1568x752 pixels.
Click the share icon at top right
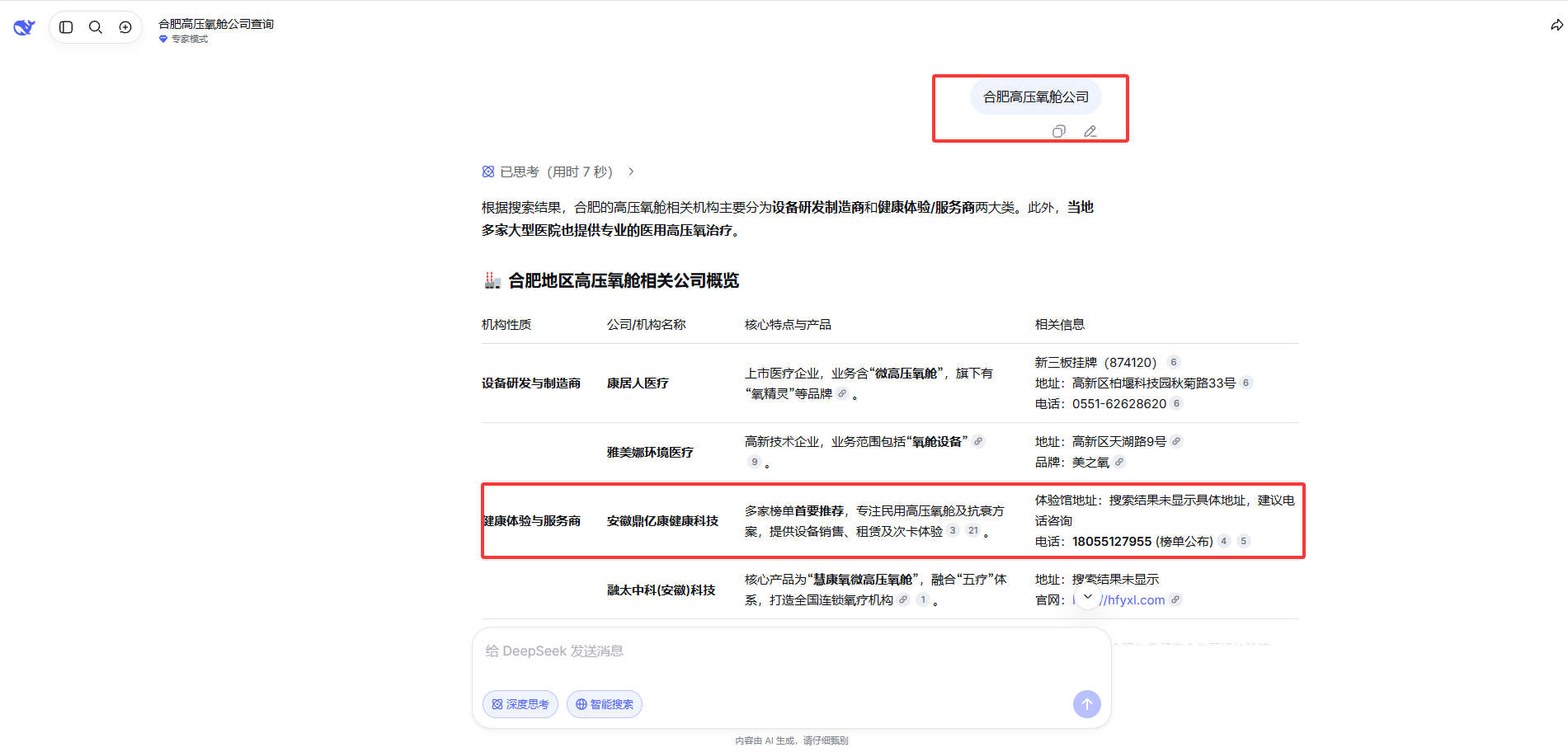coord(1556,26)
